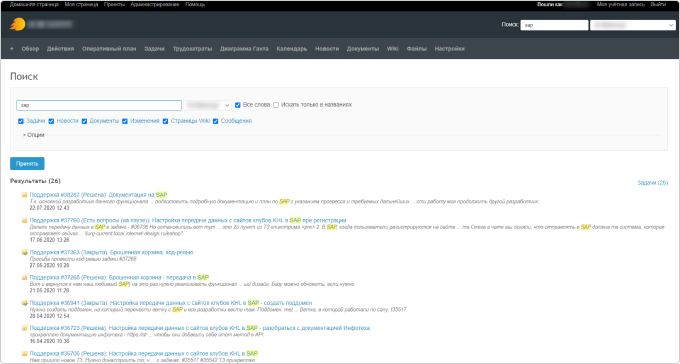Open 'Проекты' in the top menu
Image resolution: width=680 pixels, height=364 pixels.
click(x=114, y=4)
